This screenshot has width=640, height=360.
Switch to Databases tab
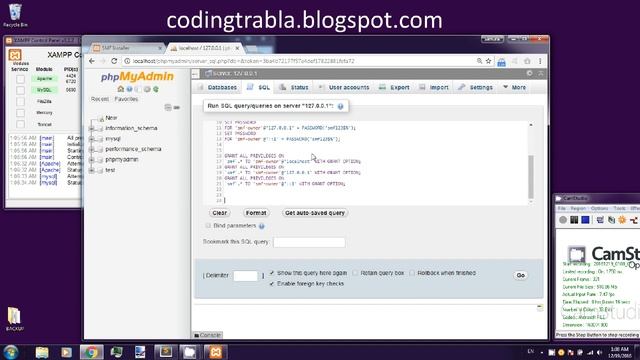coord(218,87)
